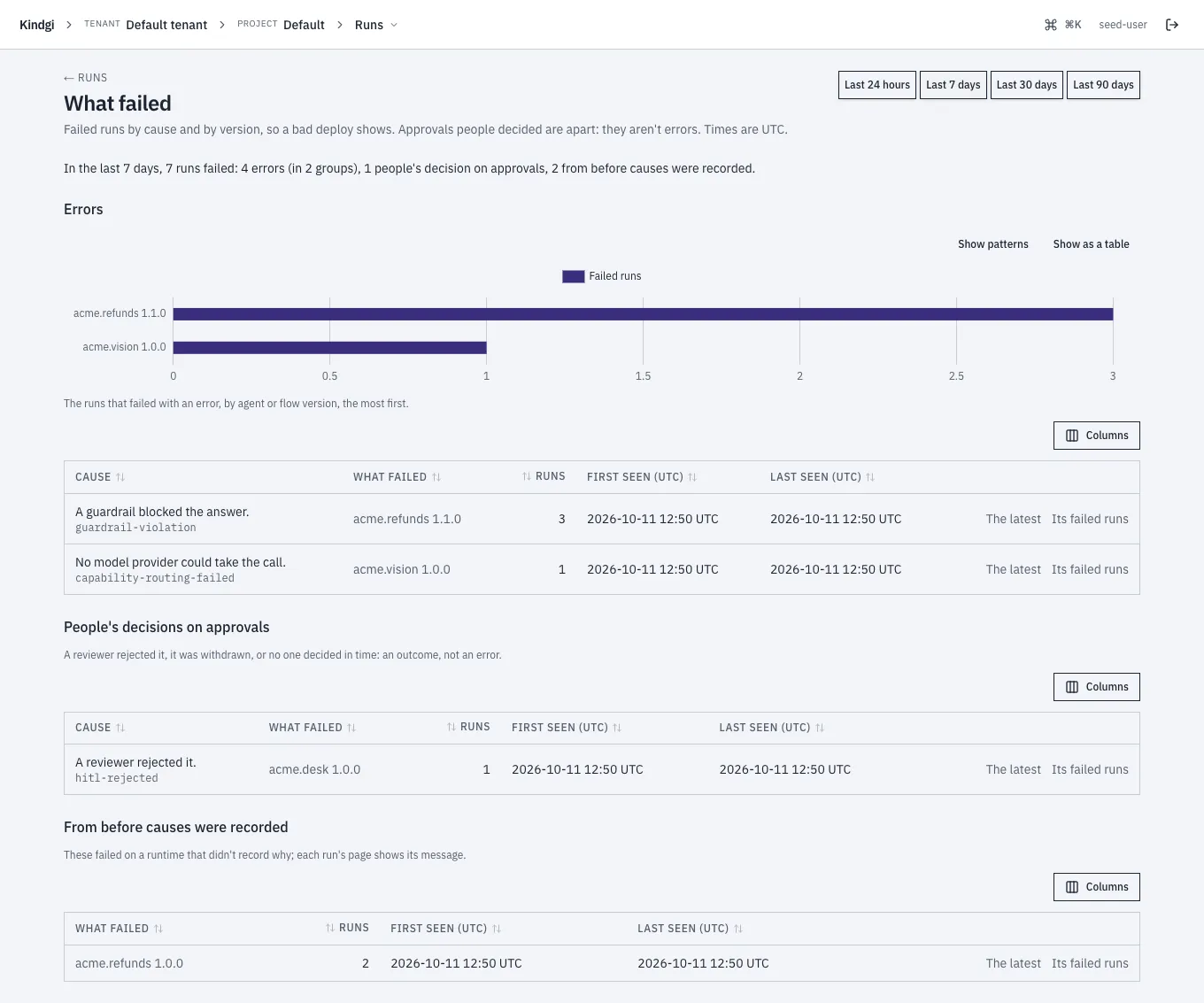This screenshot has height=1003, width=1204.
Task: Open Columns picker for the Errors table
Action: tap(1096, 436)
